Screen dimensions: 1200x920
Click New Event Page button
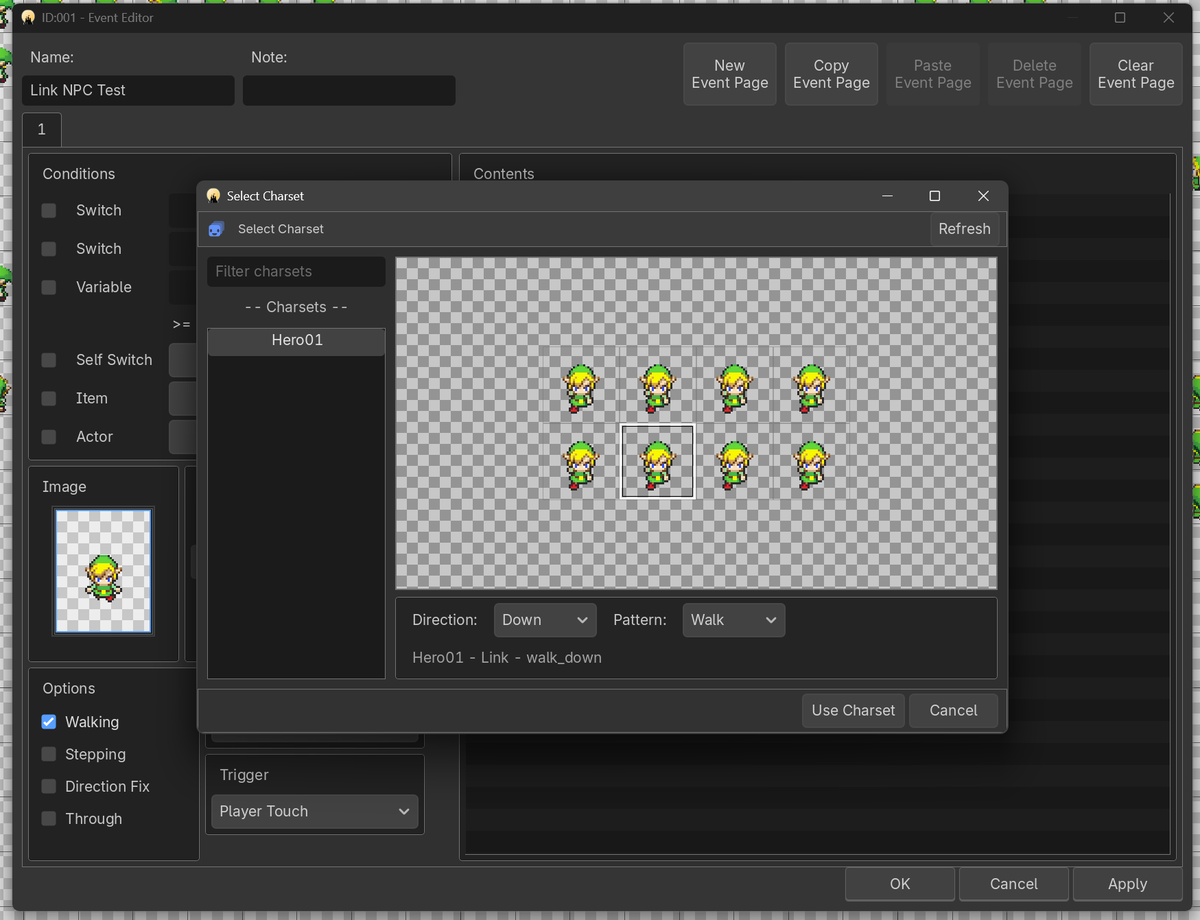[x=730, y=74]
